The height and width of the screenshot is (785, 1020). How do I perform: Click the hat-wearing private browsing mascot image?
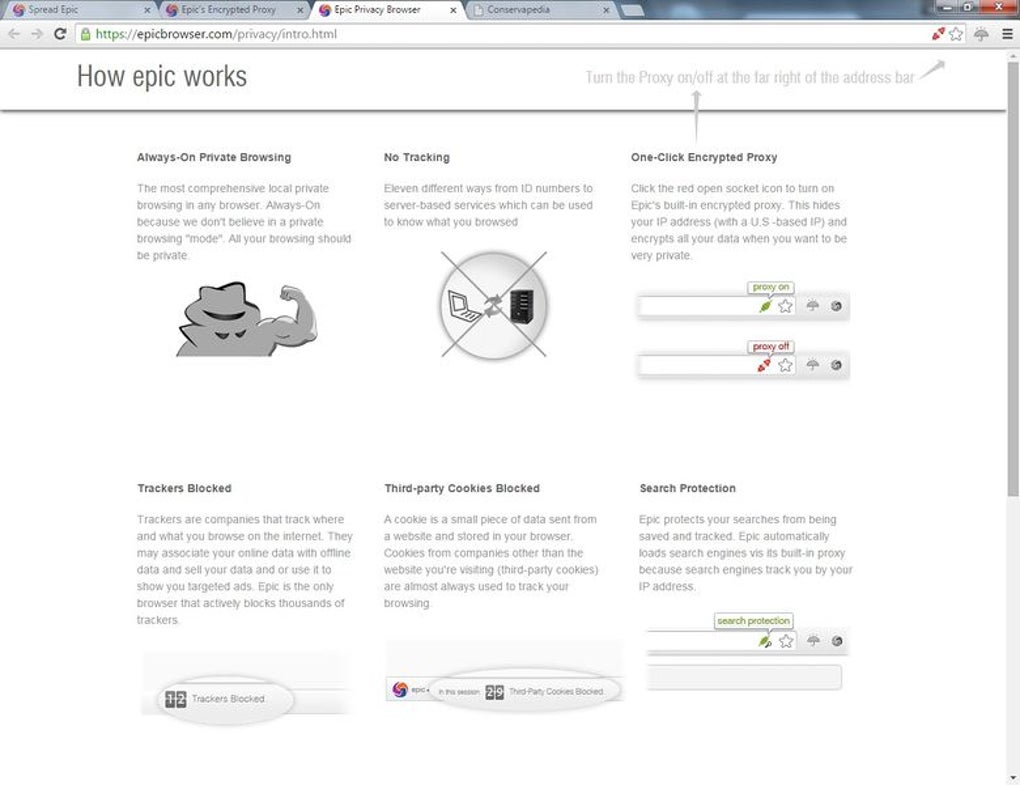(x=247, y=319)
